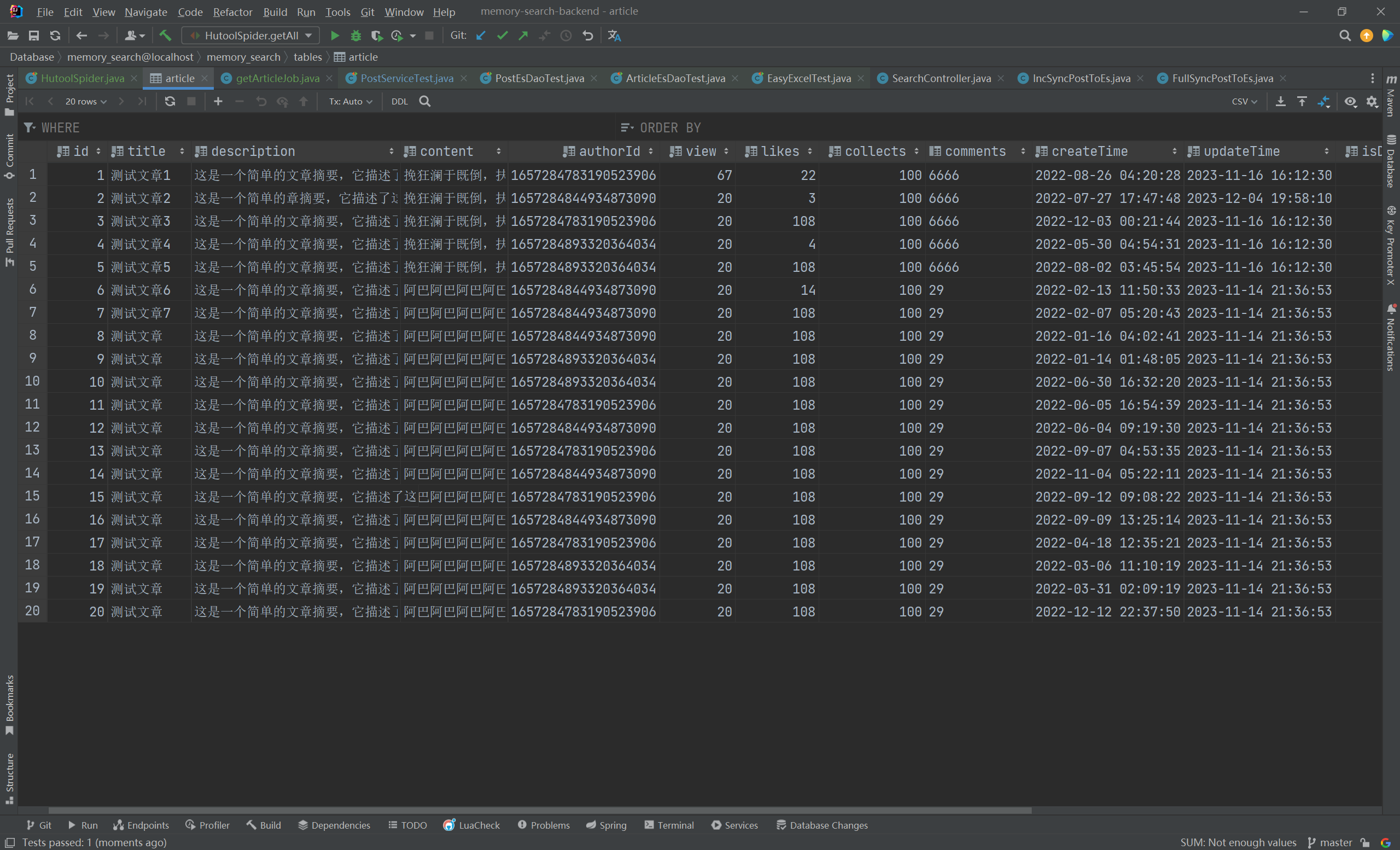1400x850 pixels.
Task: Open the master branch popup
Action: (1329, 842)
